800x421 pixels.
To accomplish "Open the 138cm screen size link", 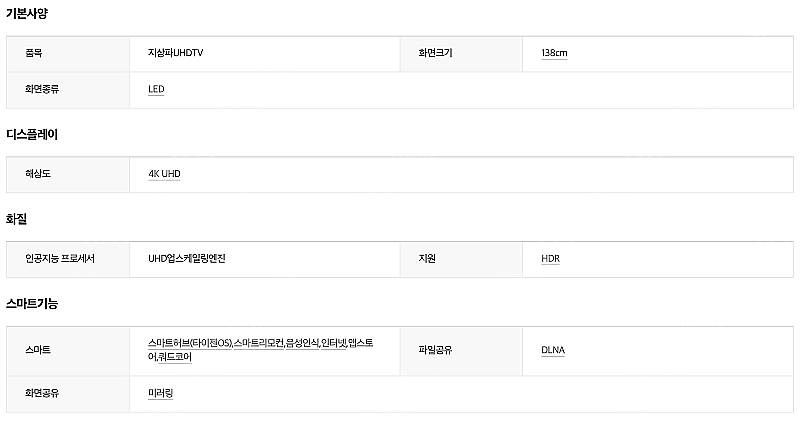I will click(x=554, y=53).
